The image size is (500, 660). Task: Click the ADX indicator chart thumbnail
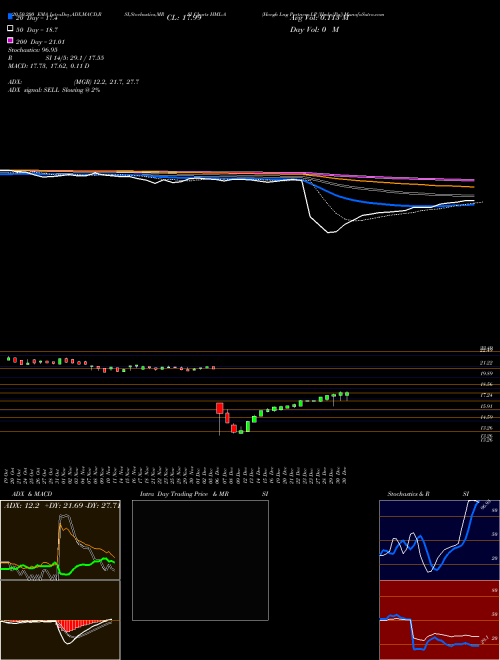pyautogui.click(x=60, y=540)
